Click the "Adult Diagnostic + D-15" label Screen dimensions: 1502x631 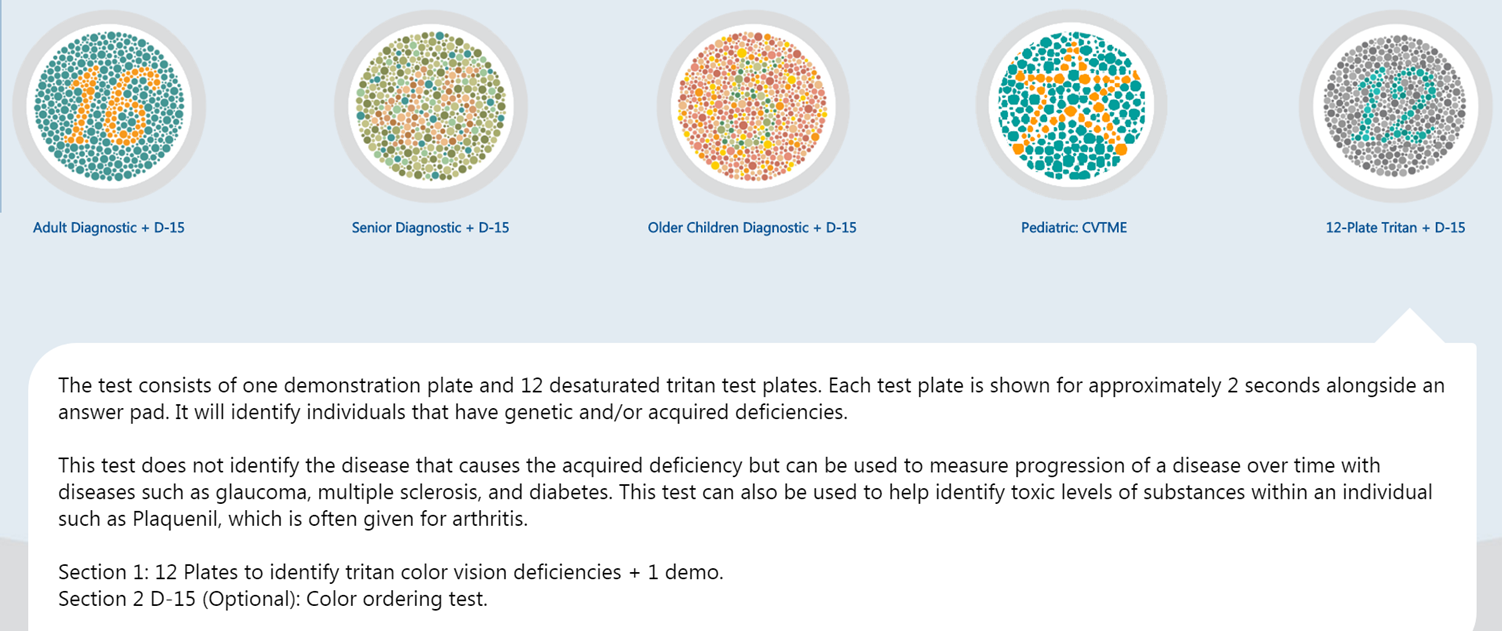click(109, 228)
